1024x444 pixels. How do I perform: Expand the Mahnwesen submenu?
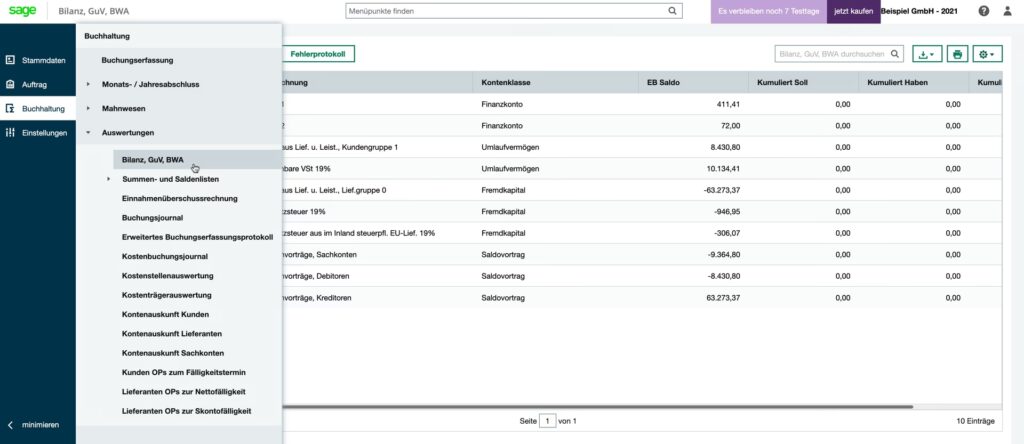(88, 108)
